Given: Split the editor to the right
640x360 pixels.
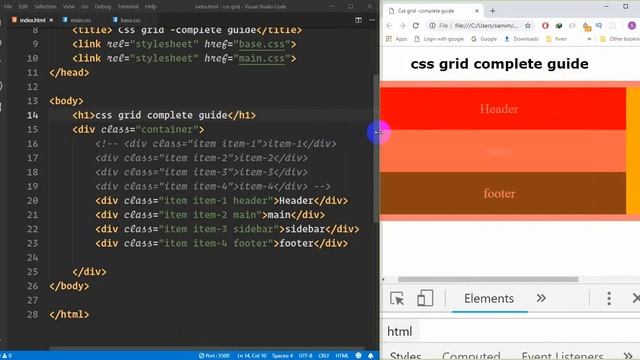Looking at the screenshot, I should coord(358,20).
